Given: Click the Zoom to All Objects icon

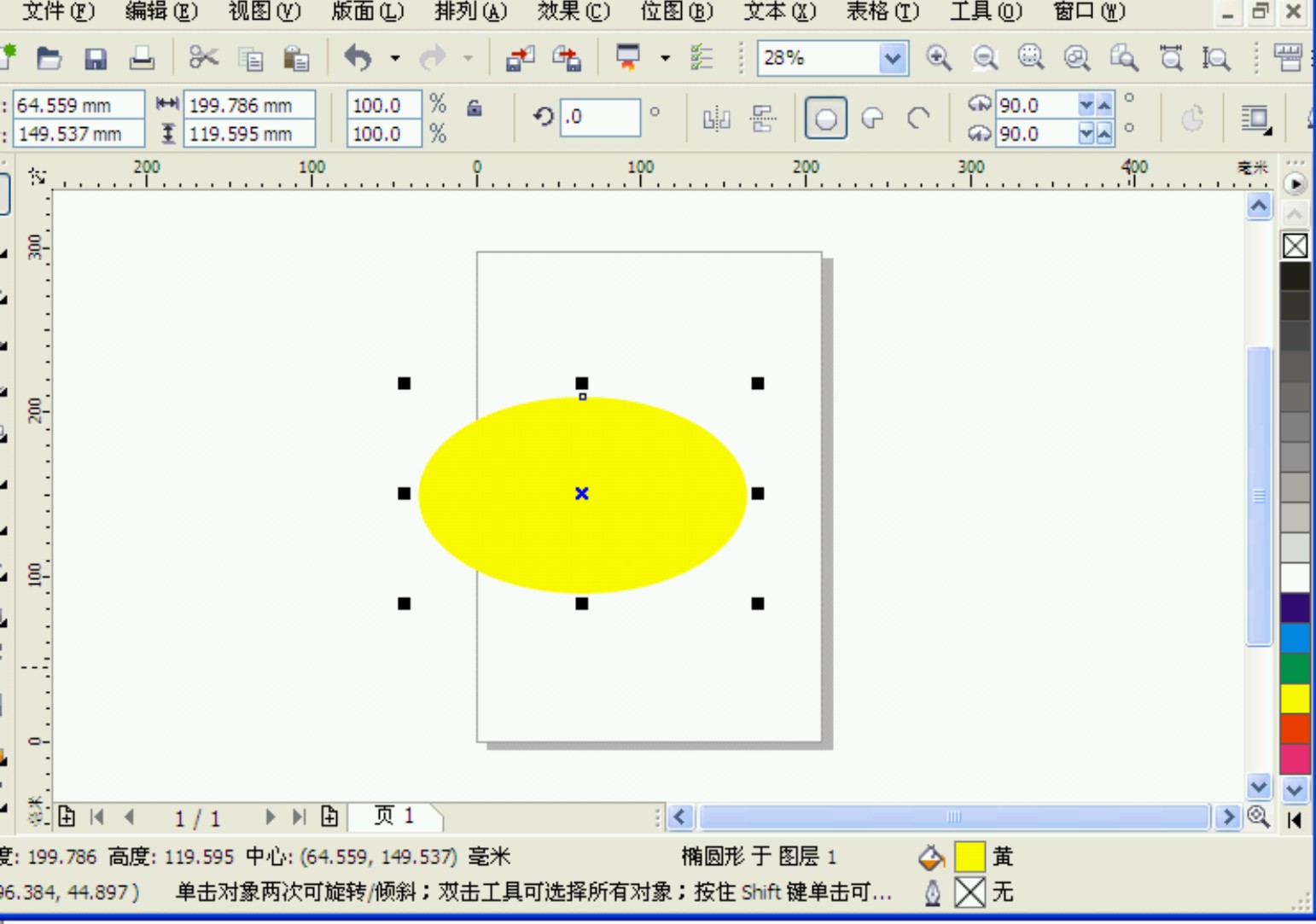Looking at the screenshot, I should 1077,58.
